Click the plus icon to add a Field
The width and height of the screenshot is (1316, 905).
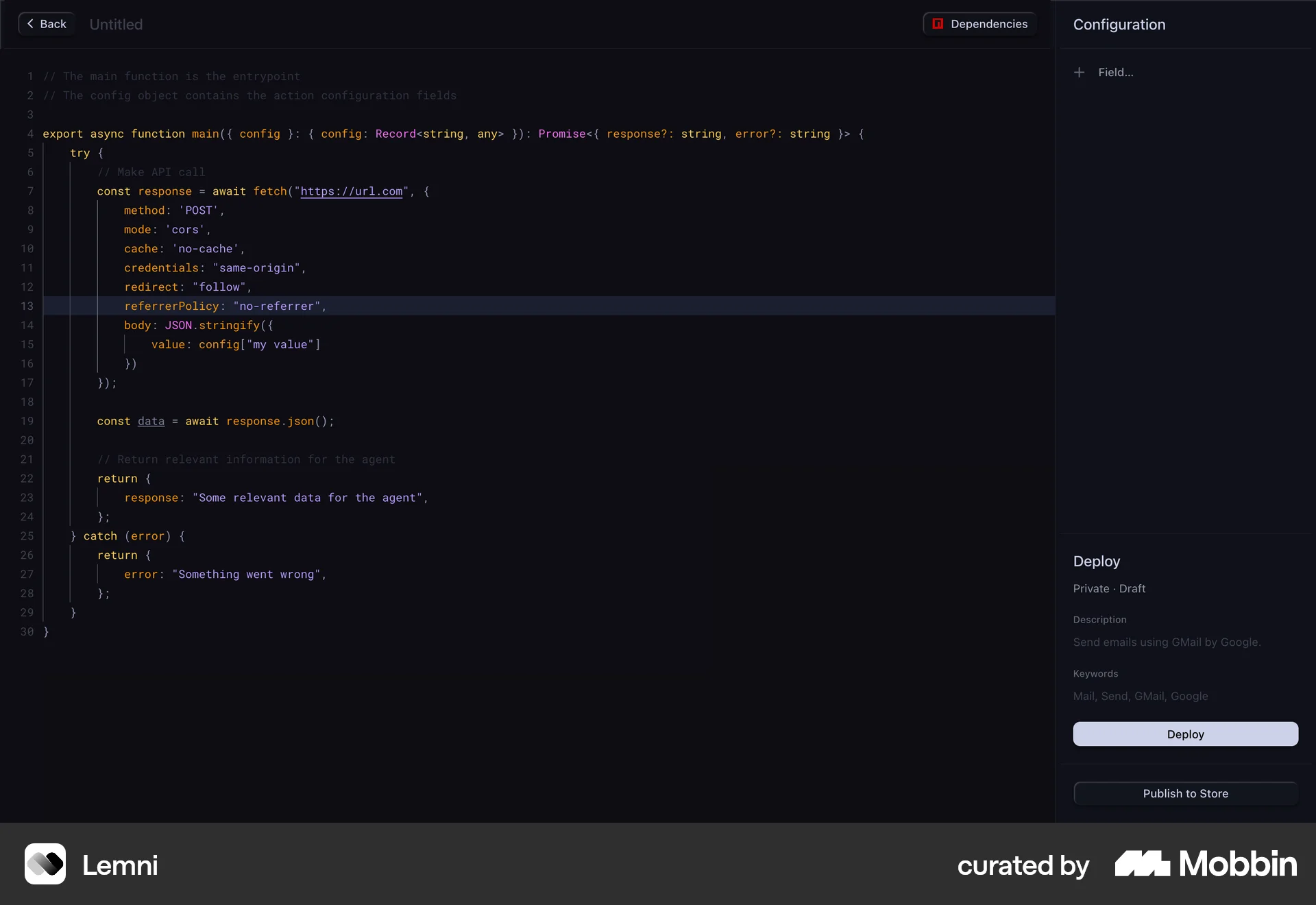(x=1078, y=72)
